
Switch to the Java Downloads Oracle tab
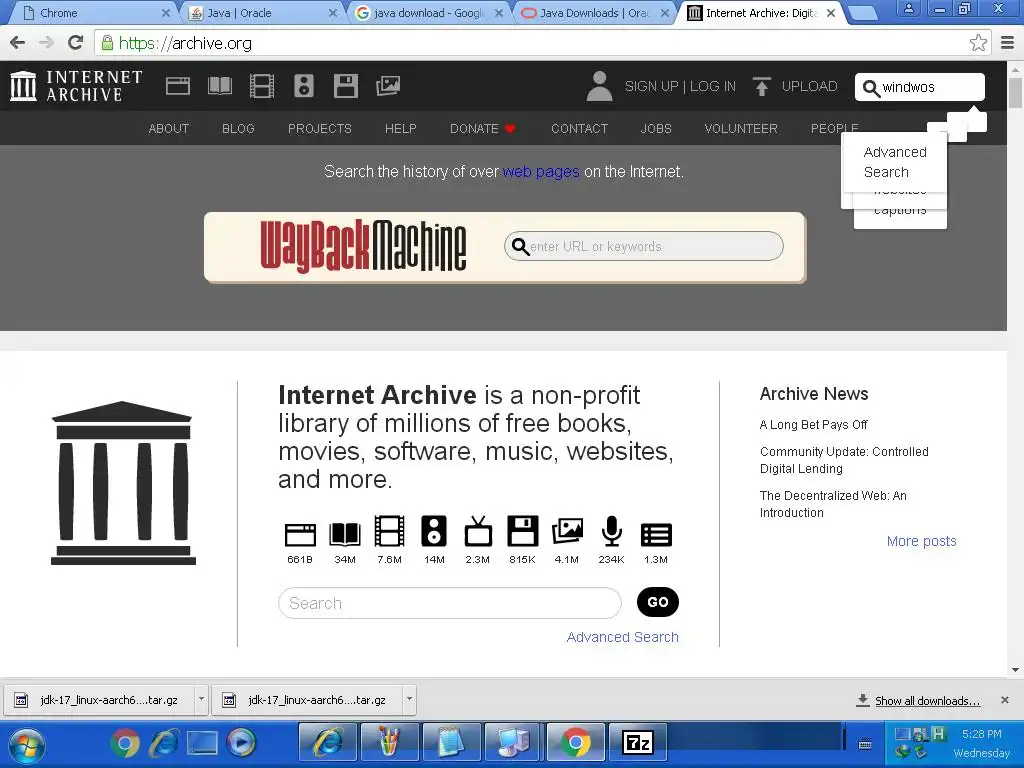[596, 12]
